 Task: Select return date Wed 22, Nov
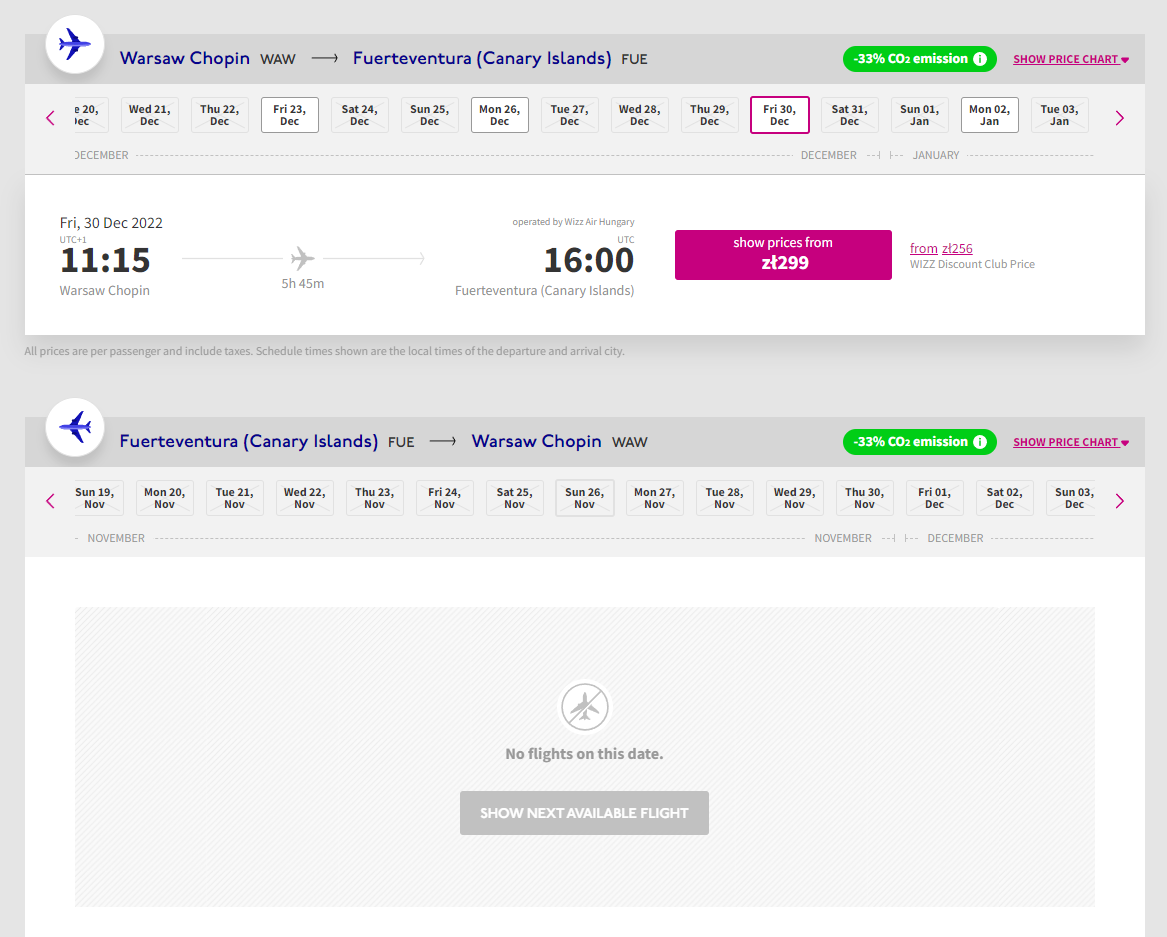pos(304,499)
